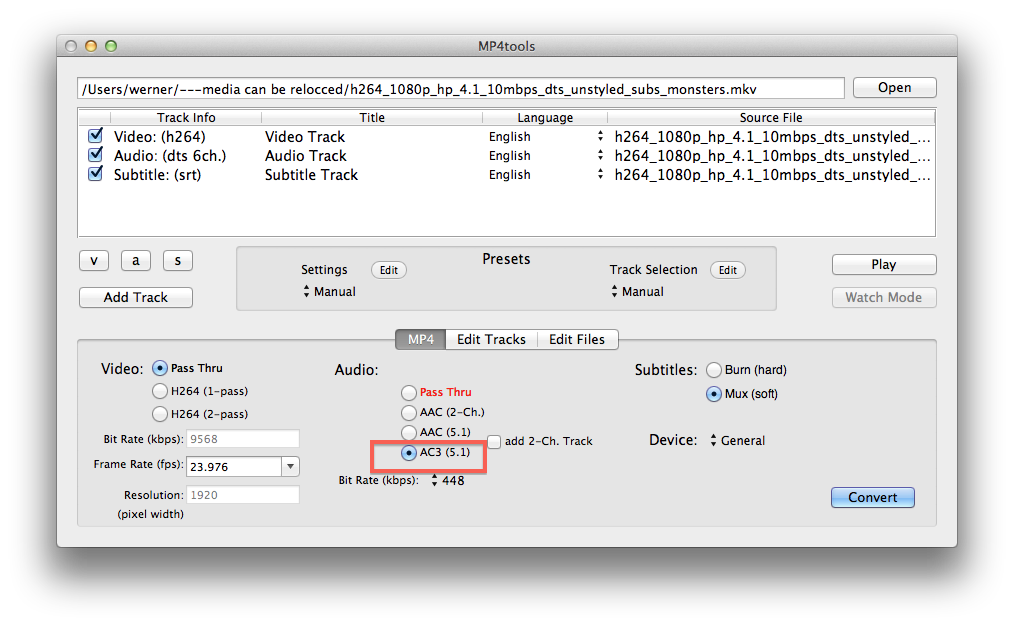Click the Watch Mode button
Screen dimensions: 1014x626
point(883,297)
